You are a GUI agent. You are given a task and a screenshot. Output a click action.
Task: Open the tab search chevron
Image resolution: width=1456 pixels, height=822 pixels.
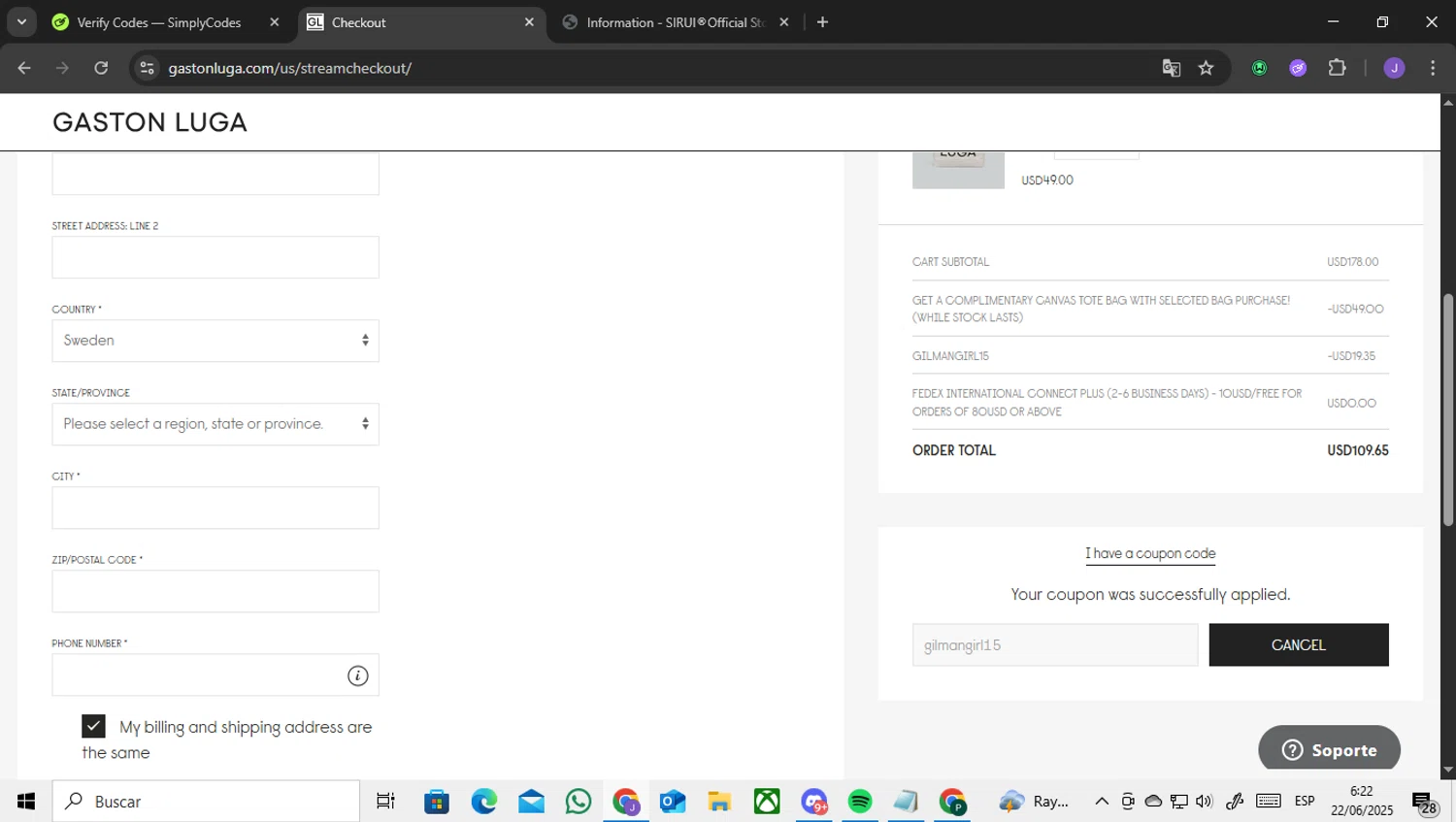(21, 21)
